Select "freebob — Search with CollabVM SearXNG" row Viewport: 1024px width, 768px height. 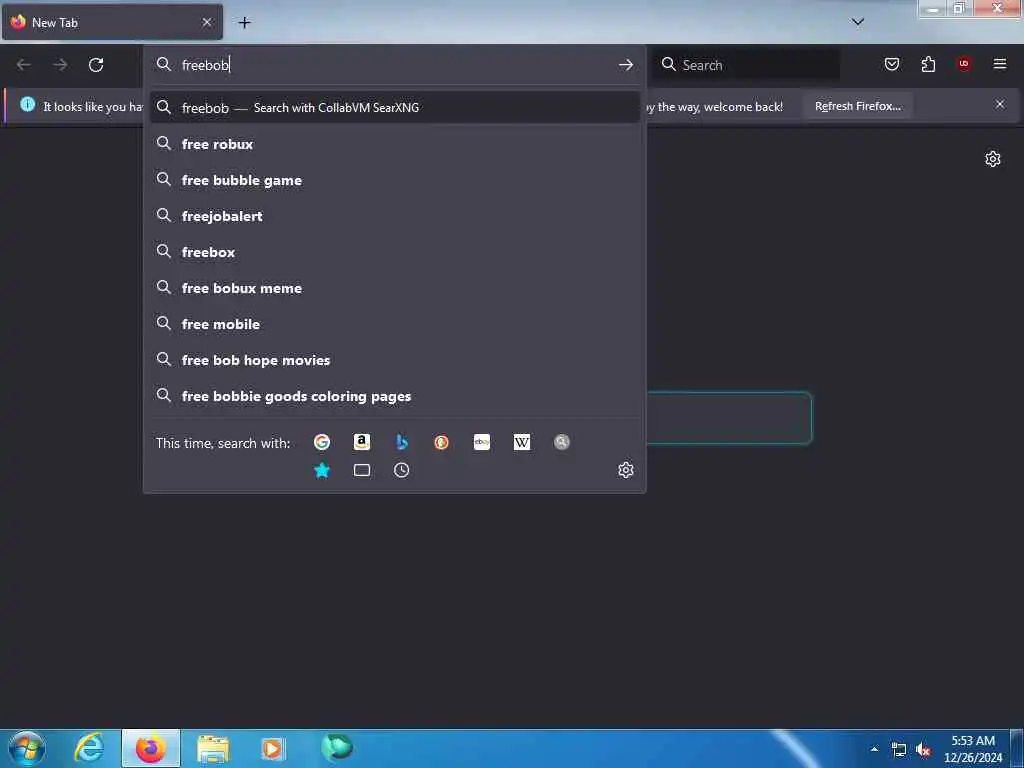point(394,108)
